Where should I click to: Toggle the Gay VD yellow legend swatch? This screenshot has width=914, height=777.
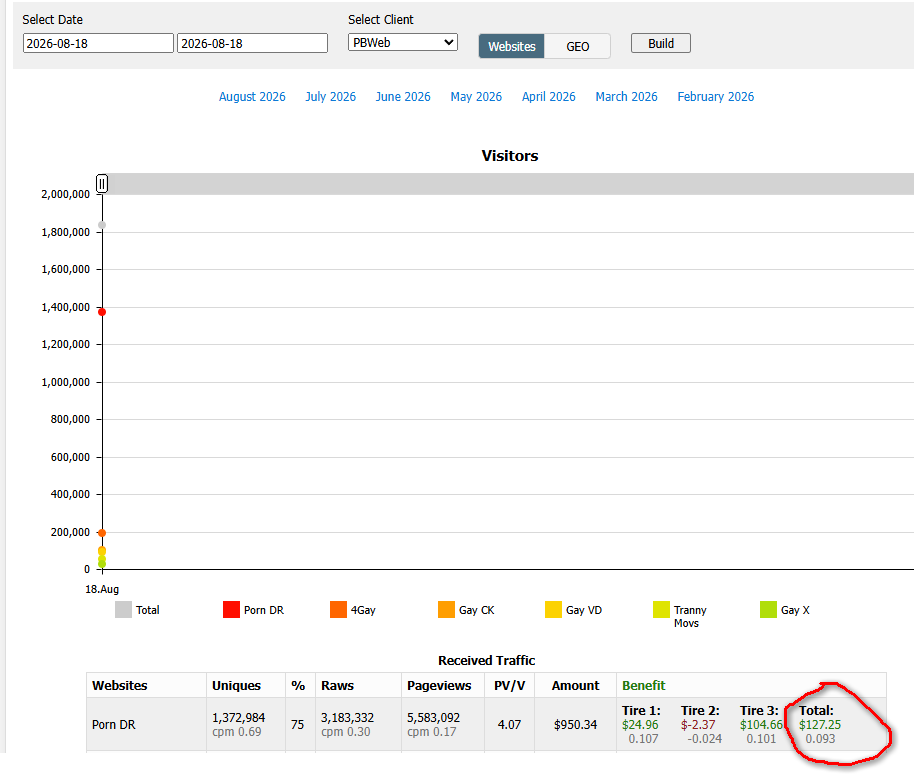point(553,610)
